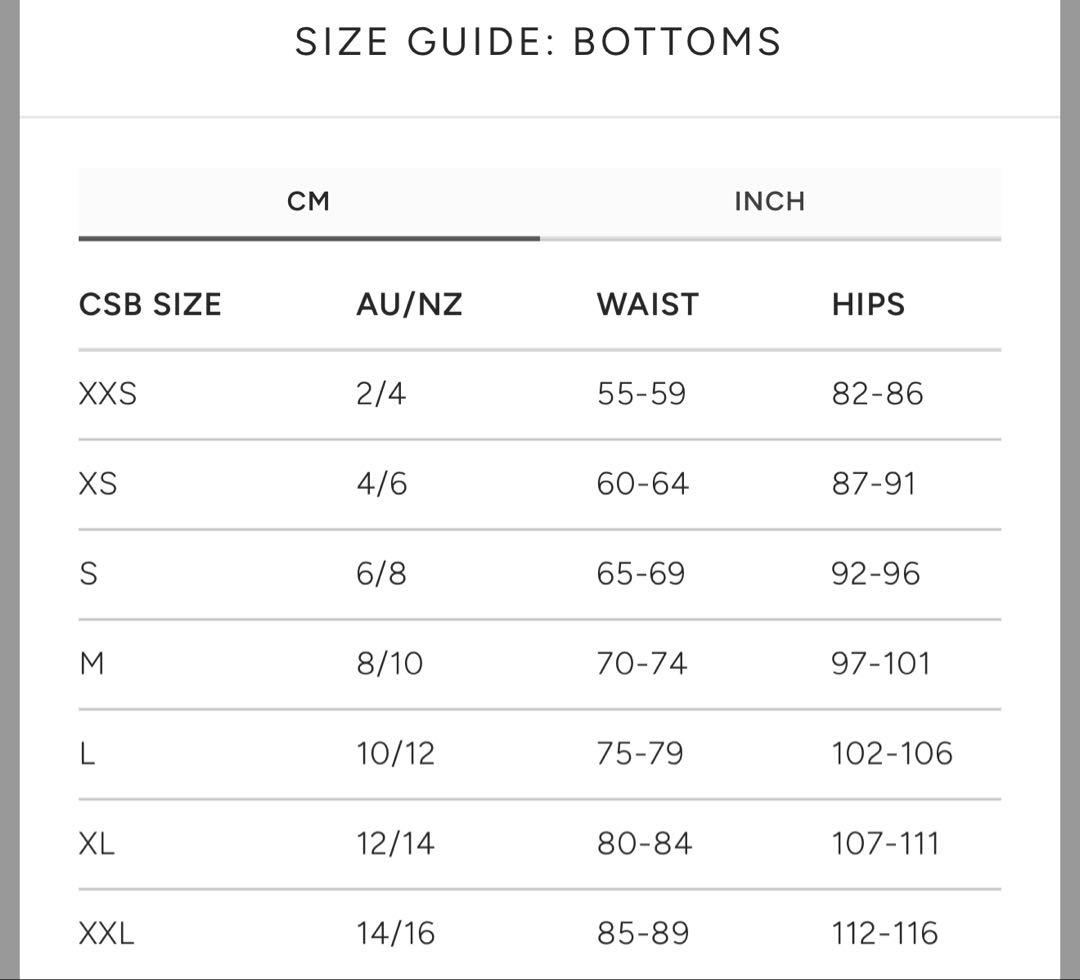Click the waist measurement 80-84
The width and height of the screenshot is (1080, 980).
tap(644, 844)
